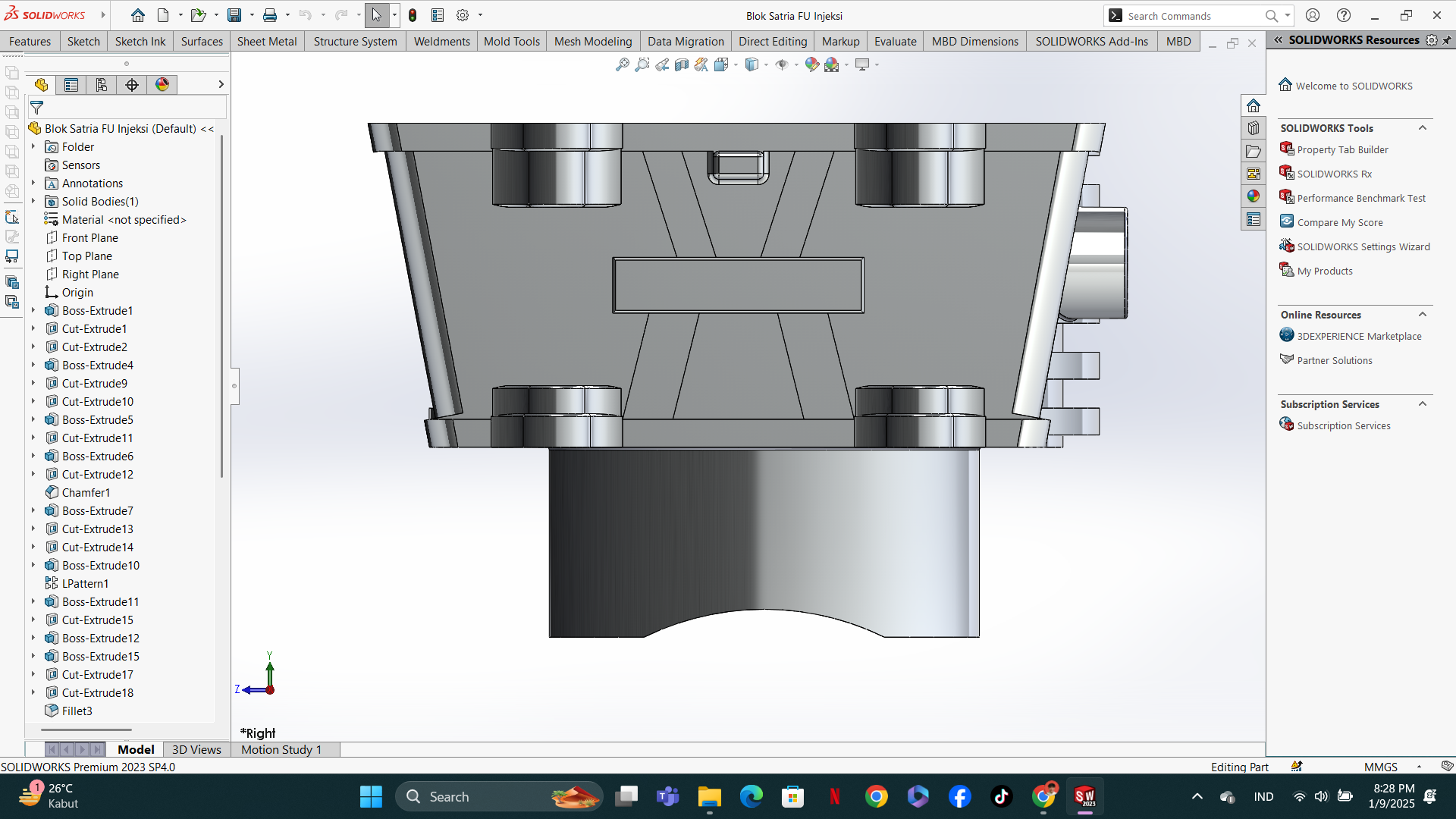The image size is (1456, 819).
Task: Click Previous View icon
Action: [662, 64]
